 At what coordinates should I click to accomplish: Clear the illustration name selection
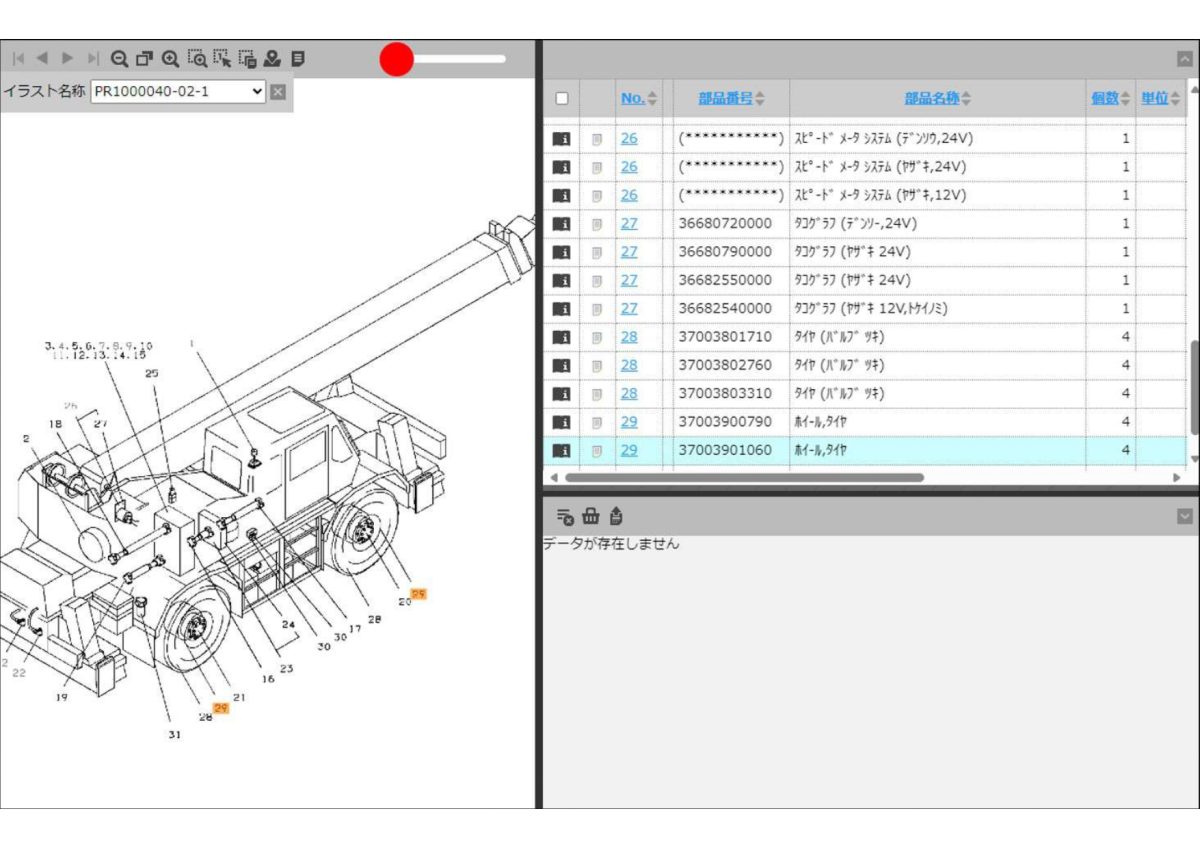point(278,92)
